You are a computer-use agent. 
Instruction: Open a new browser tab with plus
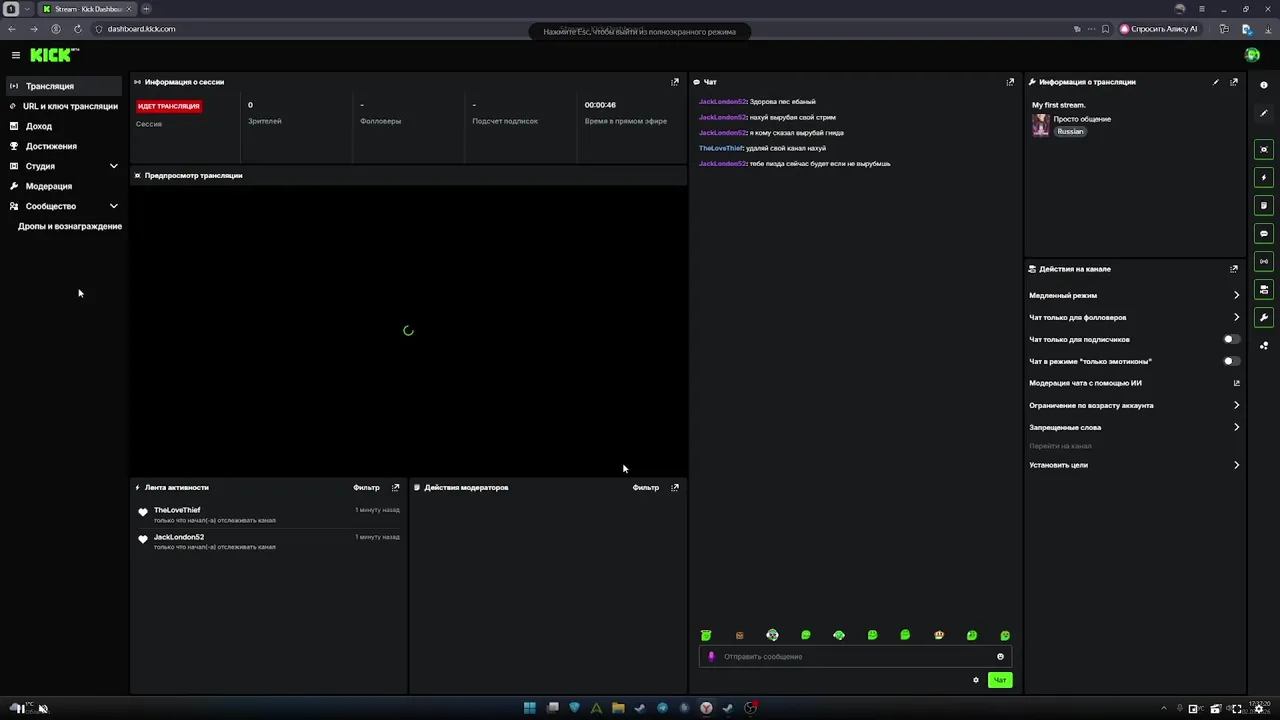146,9
